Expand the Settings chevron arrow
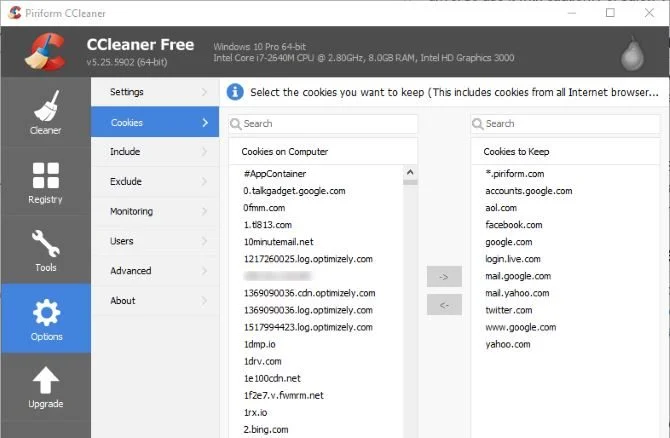This screenshot has width=670, height=438. [204, 92]
